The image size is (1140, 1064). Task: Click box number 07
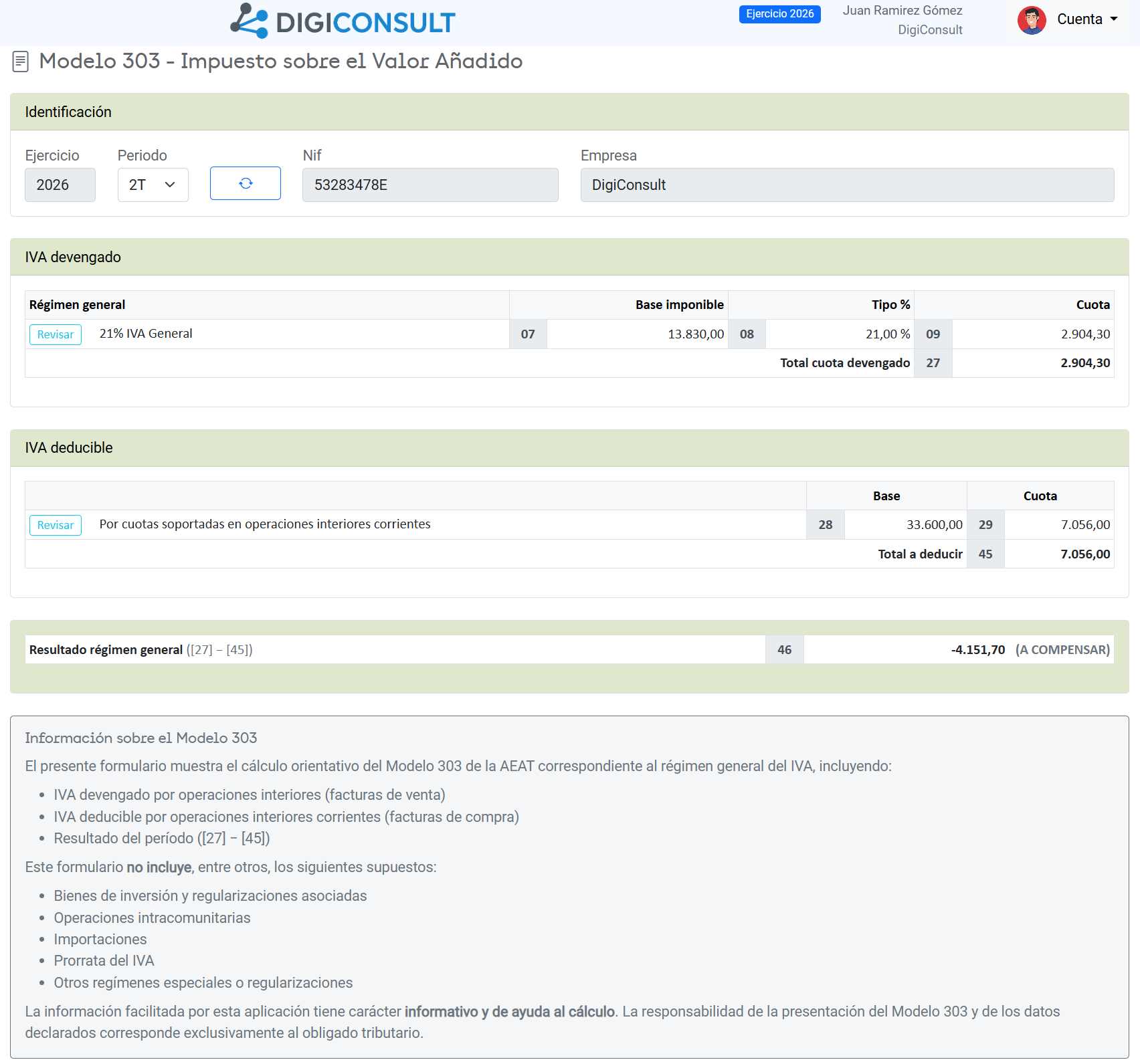click(x=528, y=334)
